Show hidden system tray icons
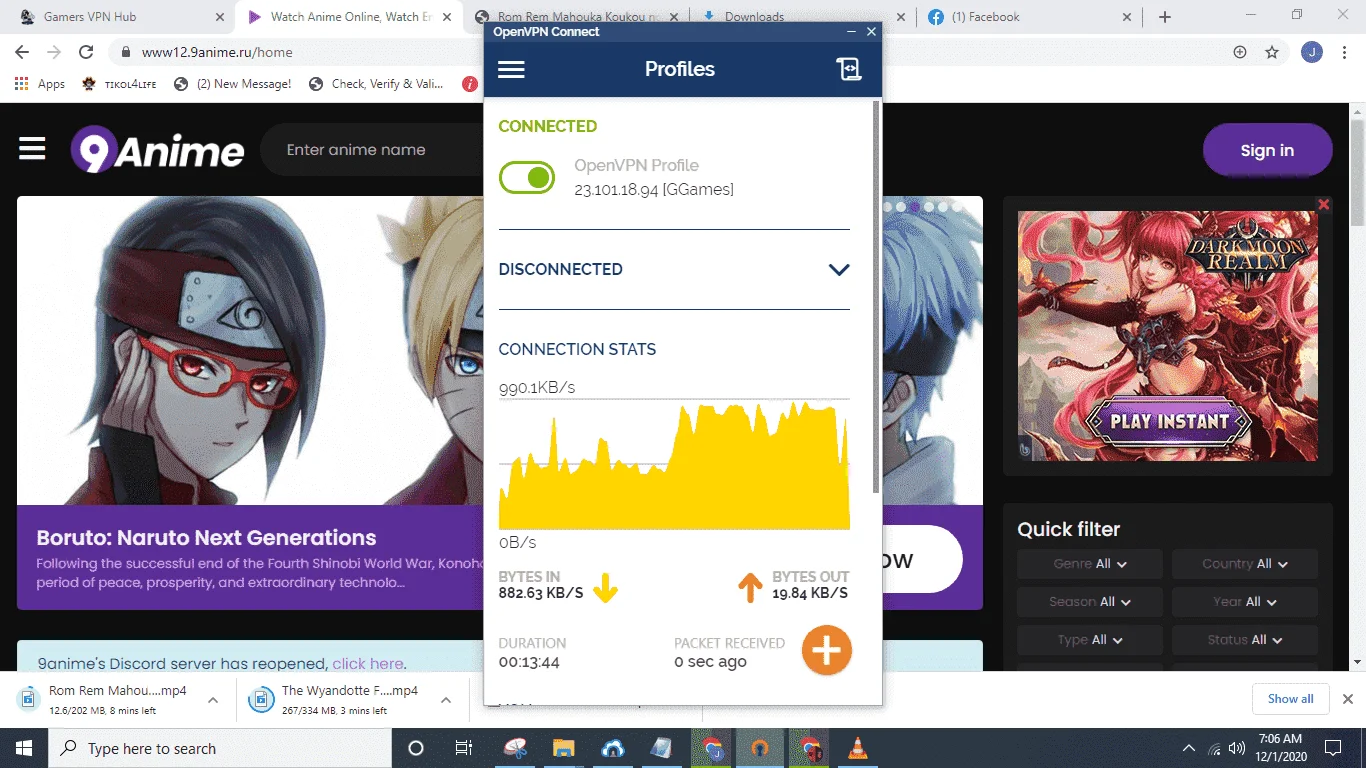 pyautogui.click(x=1189, y=748)
